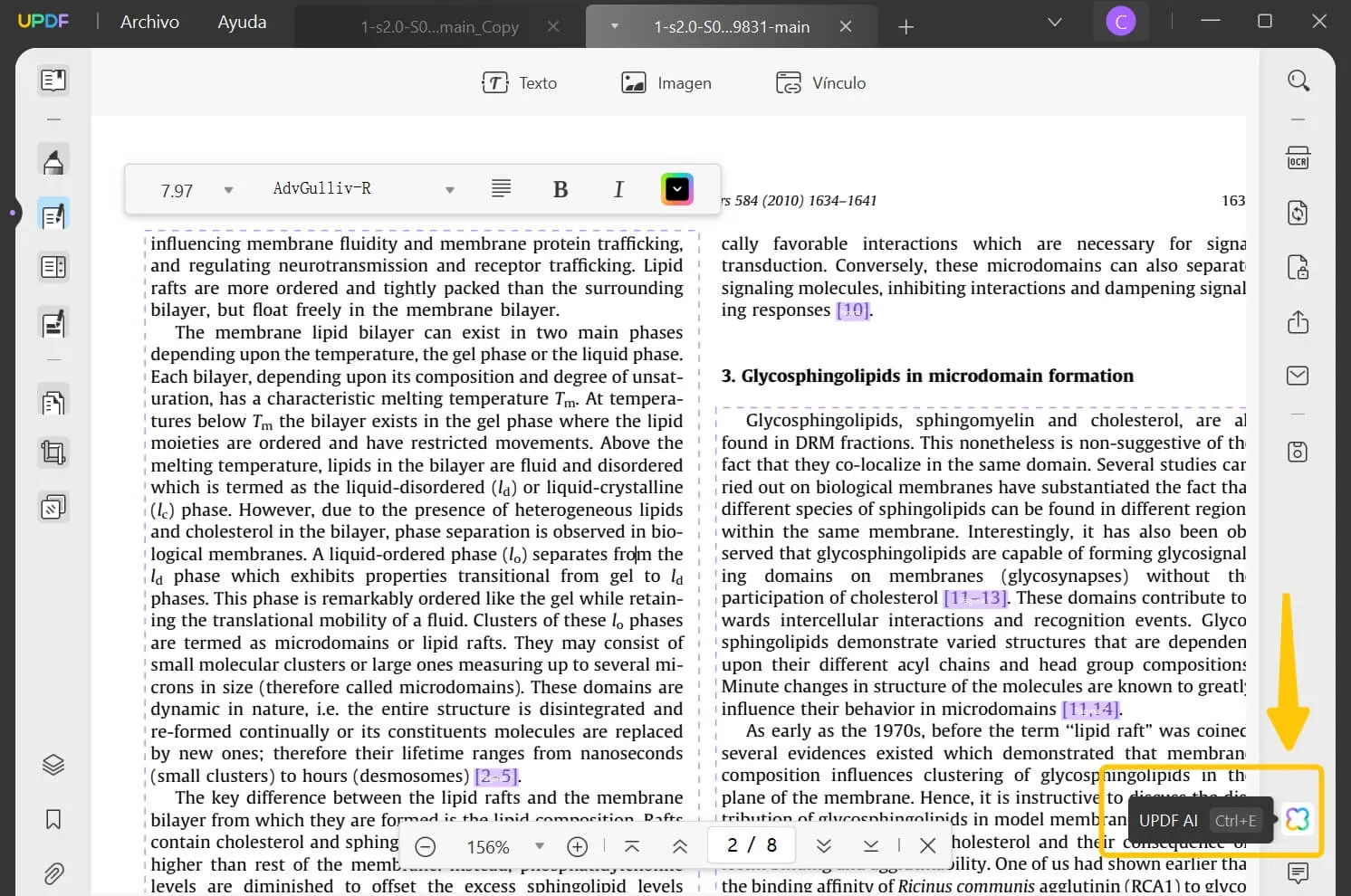Image resolution: width=1351 pixels, height=896 pixels.
Task: Select the Comment highlighter tool
Action: pyautogui.click(x=53, y=161)
